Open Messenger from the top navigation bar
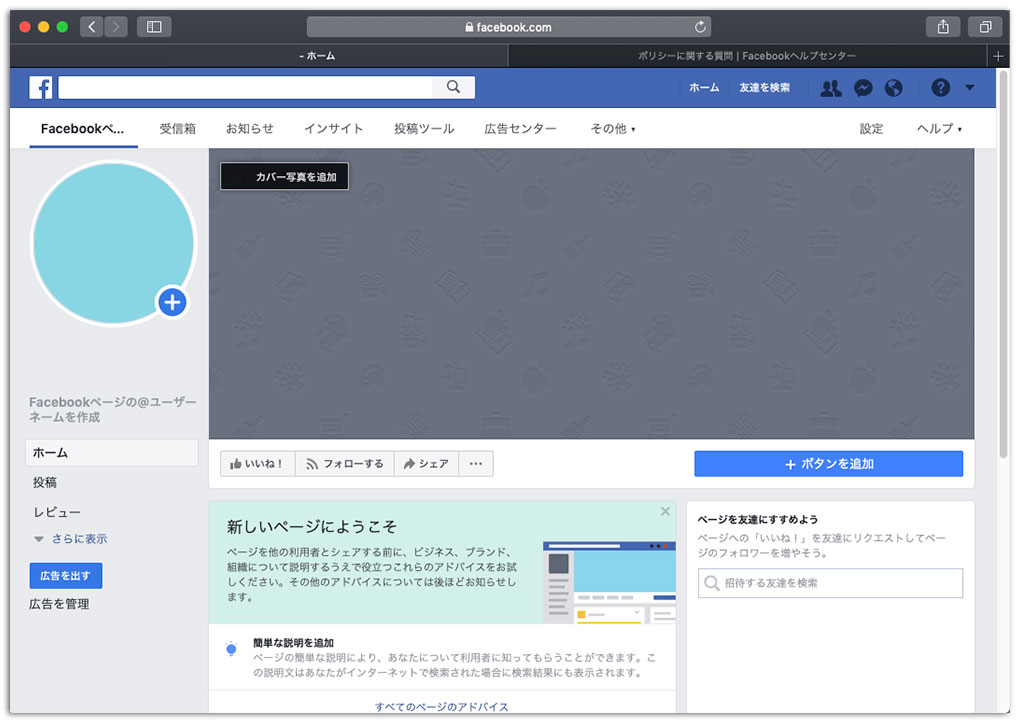This screenshot has width=1020, height=723. click(862, 88)
